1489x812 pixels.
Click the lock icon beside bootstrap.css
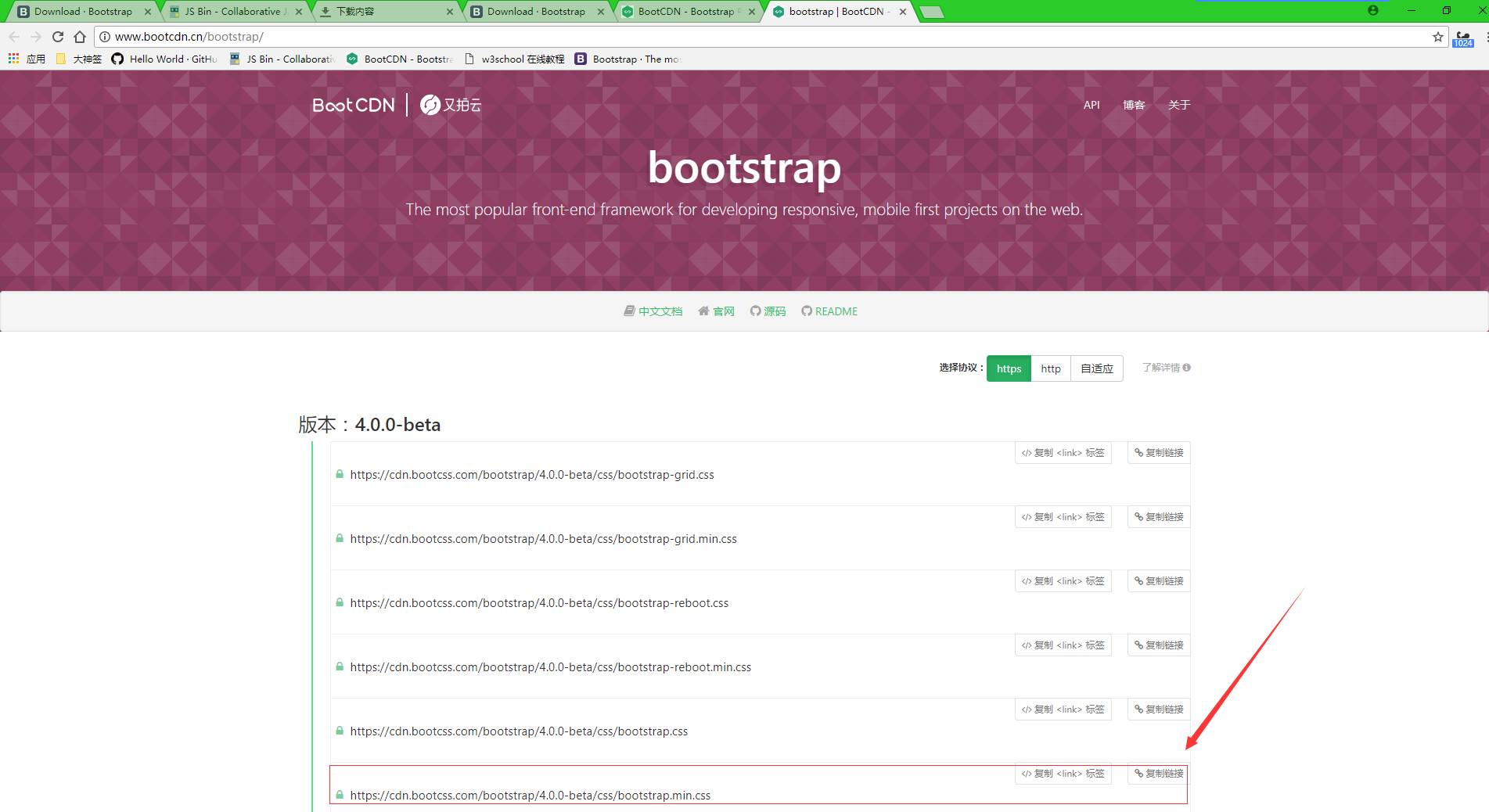click(x=340, y=731)
